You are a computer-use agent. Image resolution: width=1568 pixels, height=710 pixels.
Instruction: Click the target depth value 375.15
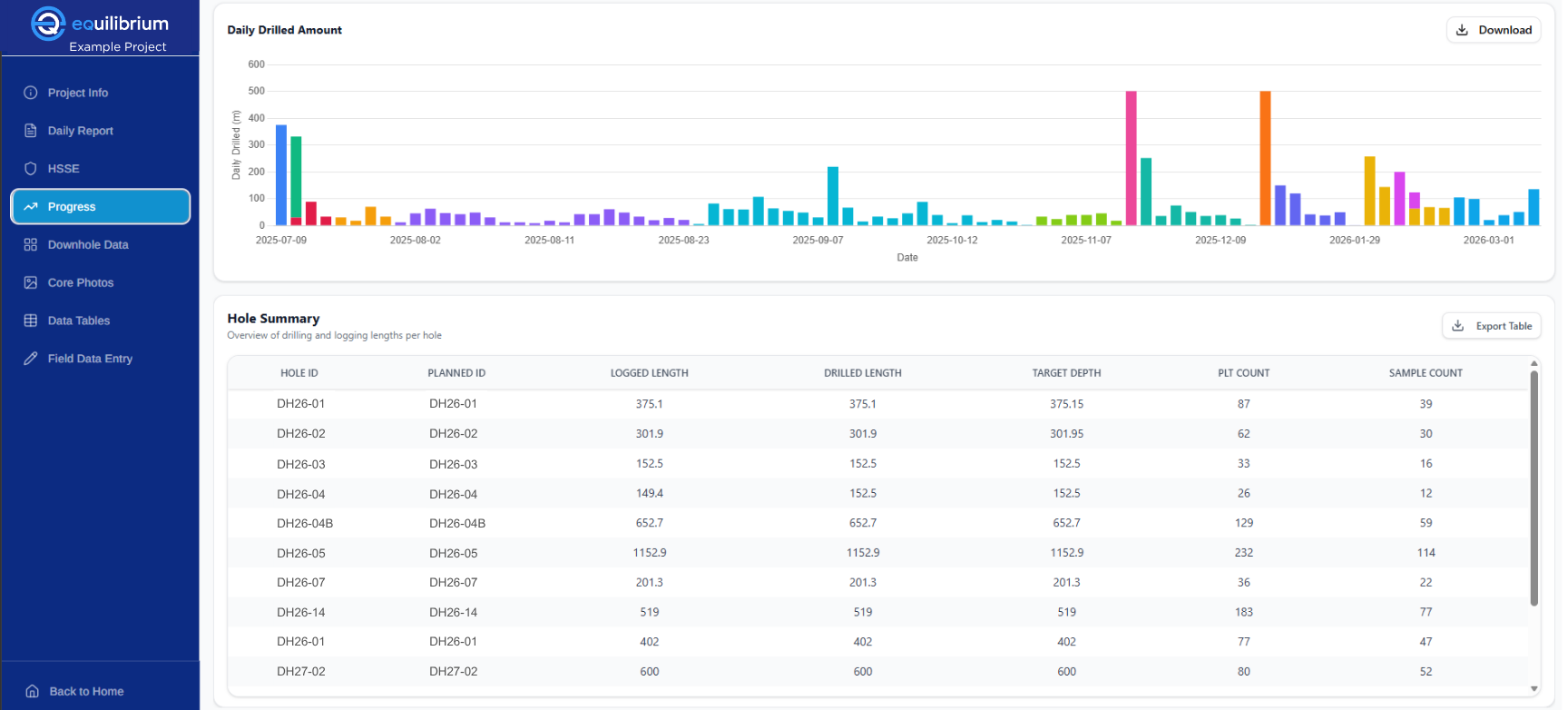click(1067, 404)
